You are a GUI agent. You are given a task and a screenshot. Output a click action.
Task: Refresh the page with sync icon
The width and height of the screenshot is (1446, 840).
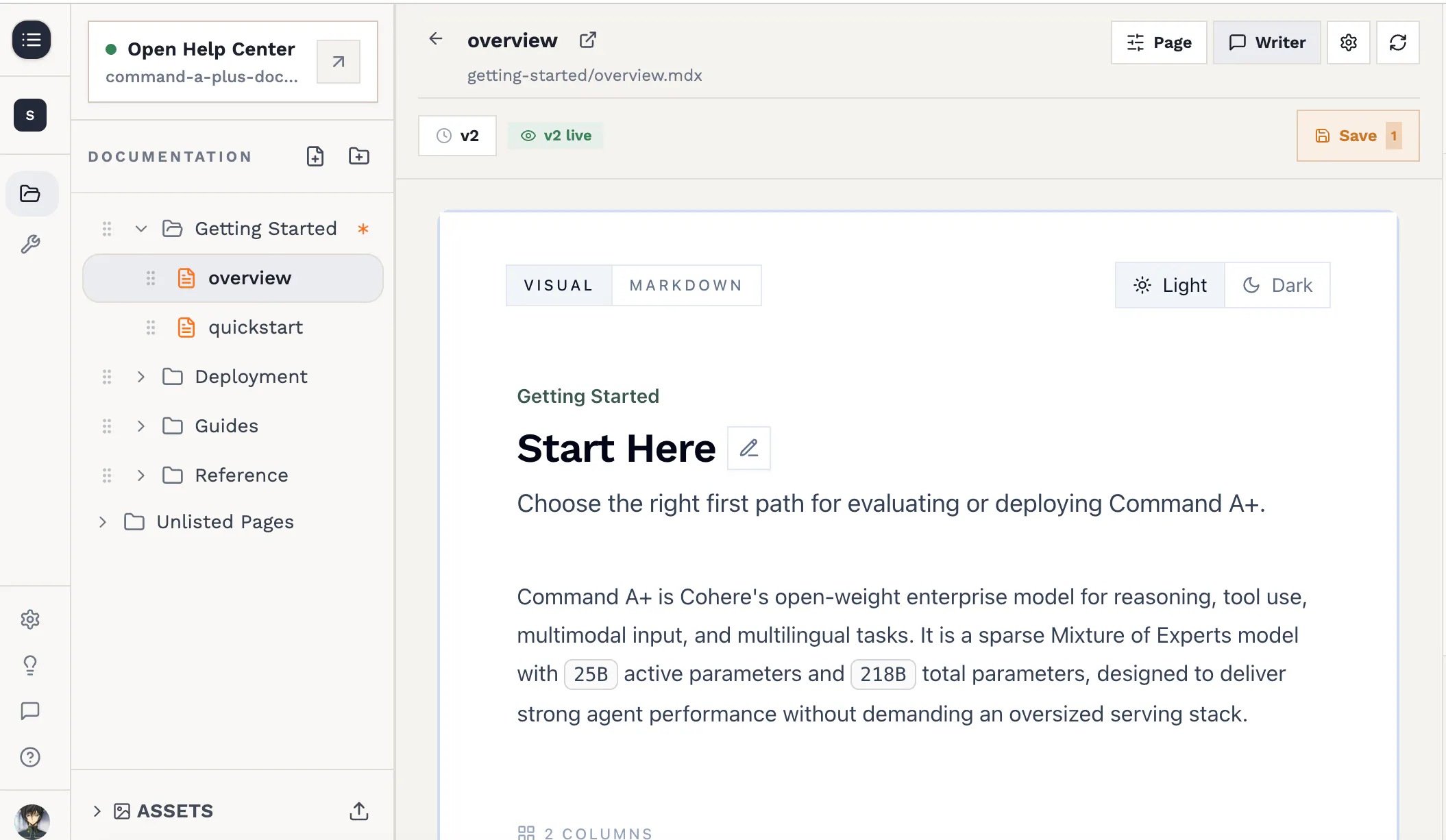[x=1398, y=42]
